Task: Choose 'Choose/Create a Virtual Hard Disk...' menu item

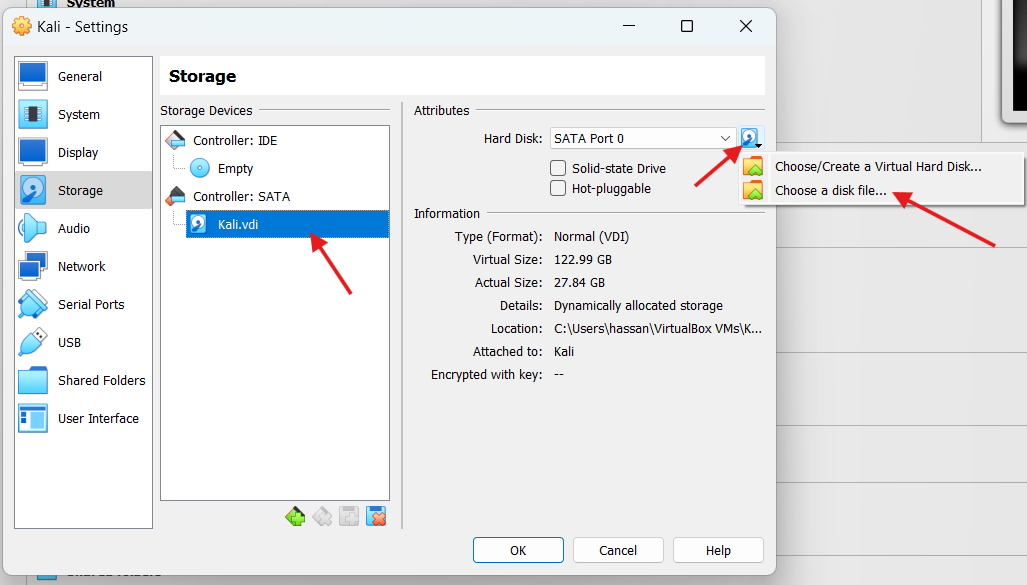Action: (x=878, y=167)
